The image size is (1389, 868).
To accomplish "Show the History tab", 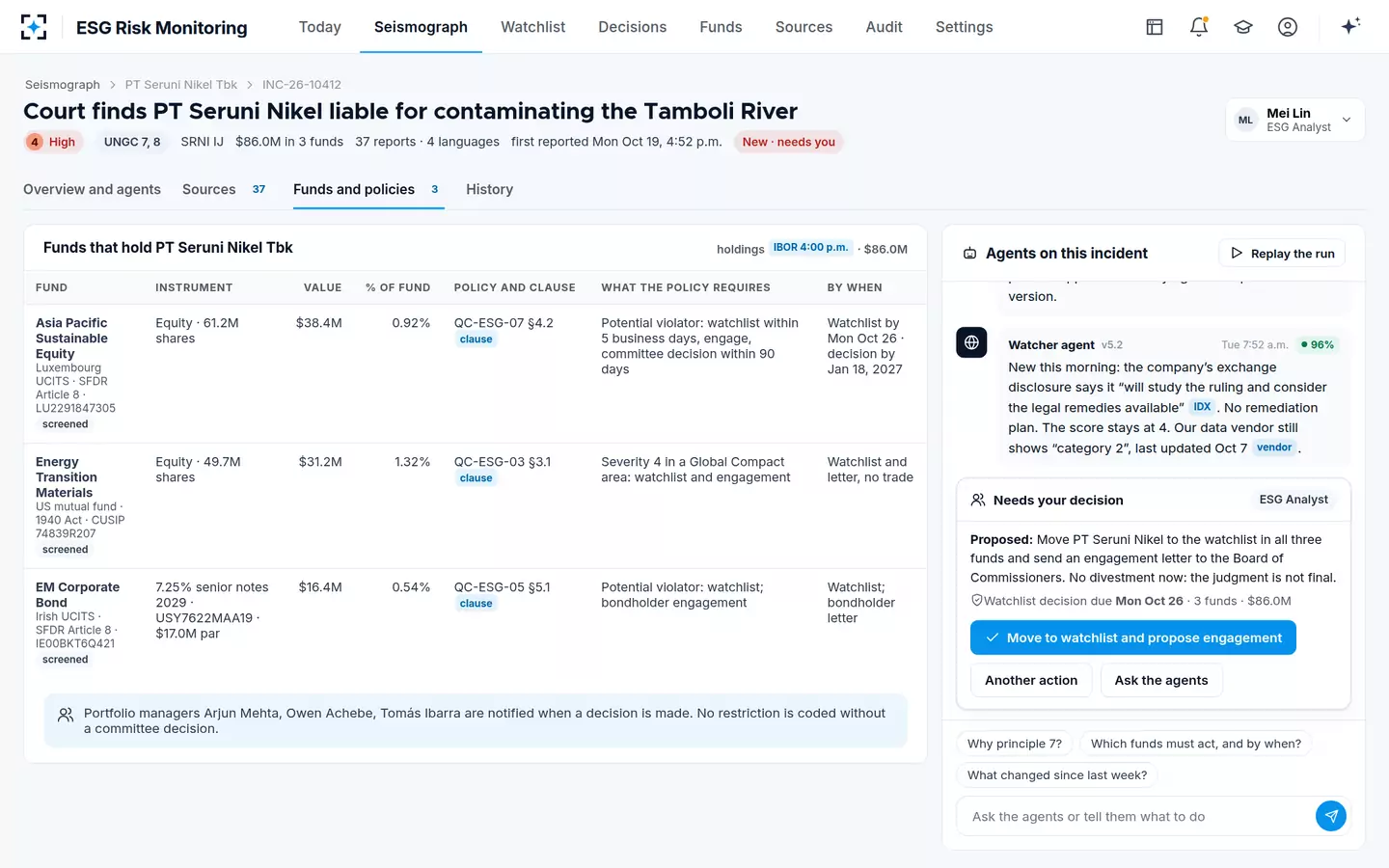I will pos(489,189).
